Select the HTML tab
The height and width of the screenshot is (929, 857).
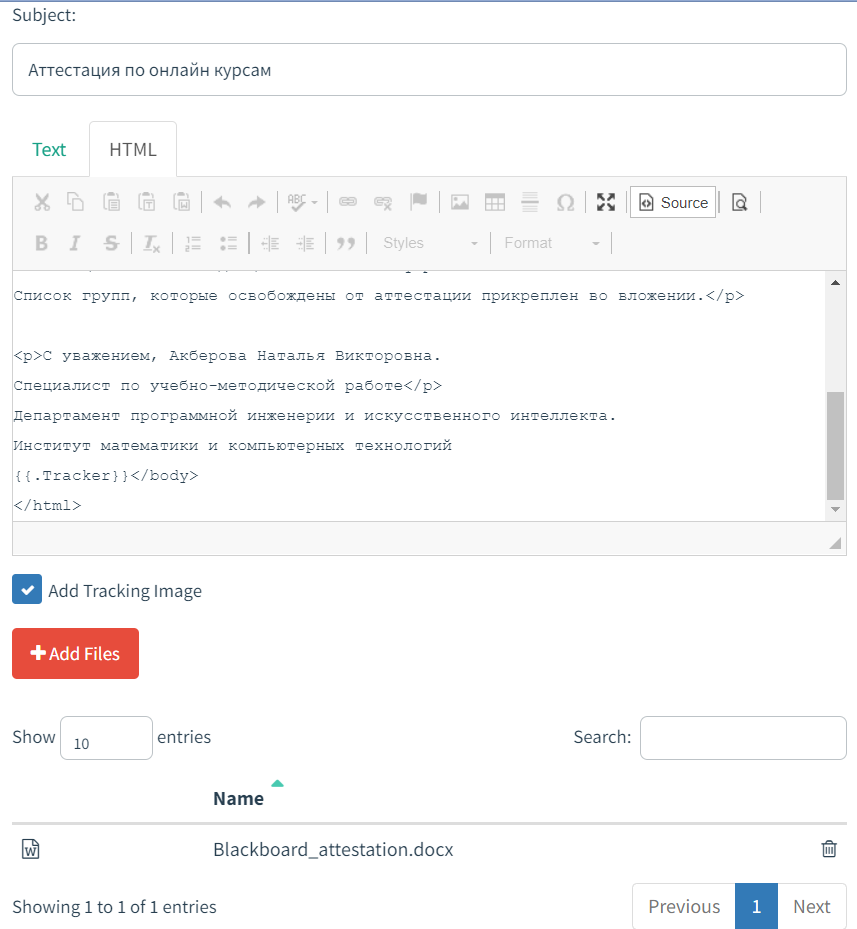pyautogui.click(x=132, y=149)
